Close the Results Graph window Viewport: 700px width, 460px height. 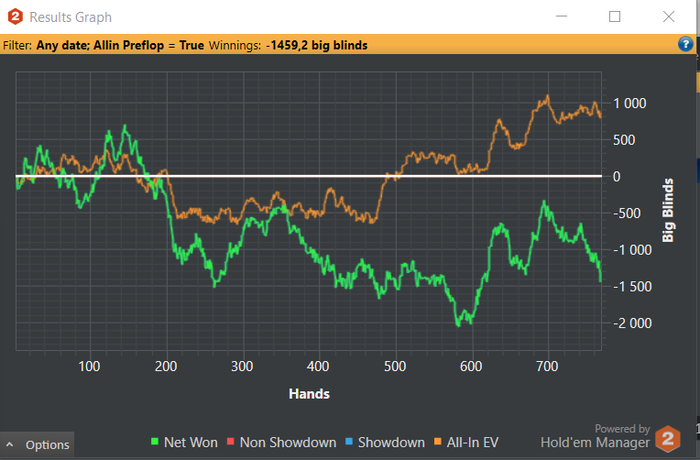(668, 17)
